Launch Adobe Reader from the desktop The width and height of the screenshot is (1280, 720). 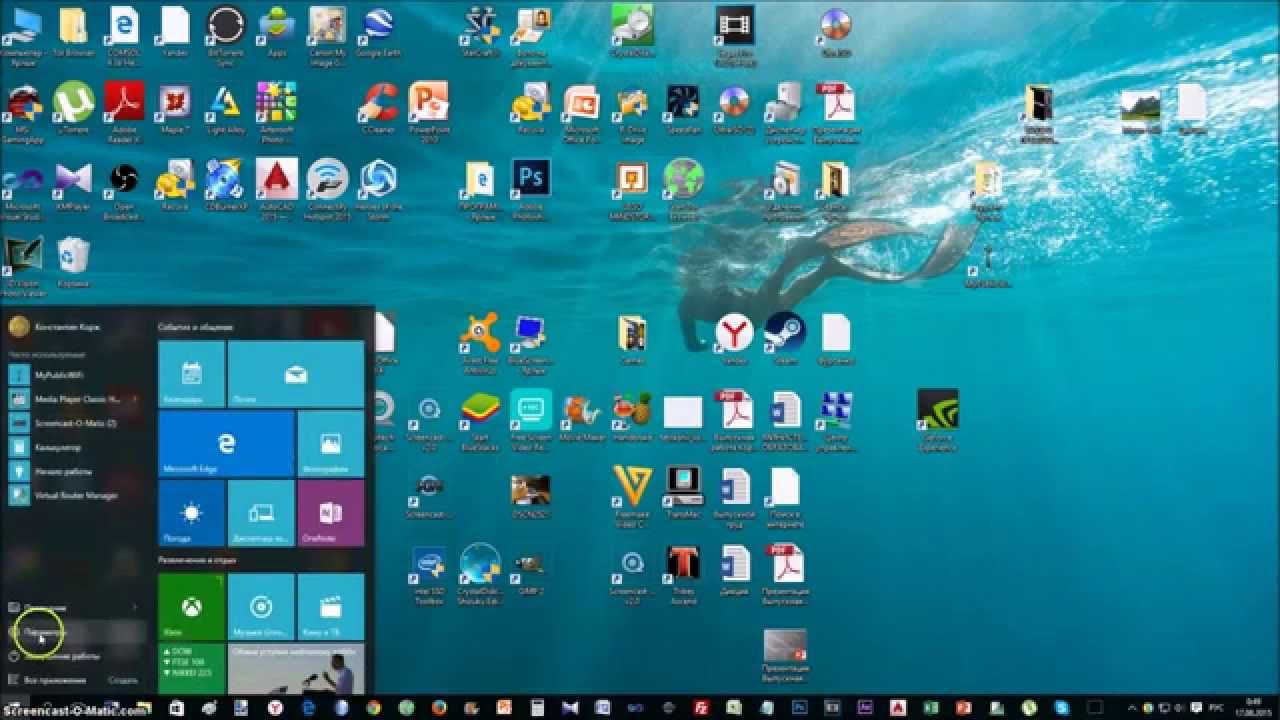coord(124,108)
